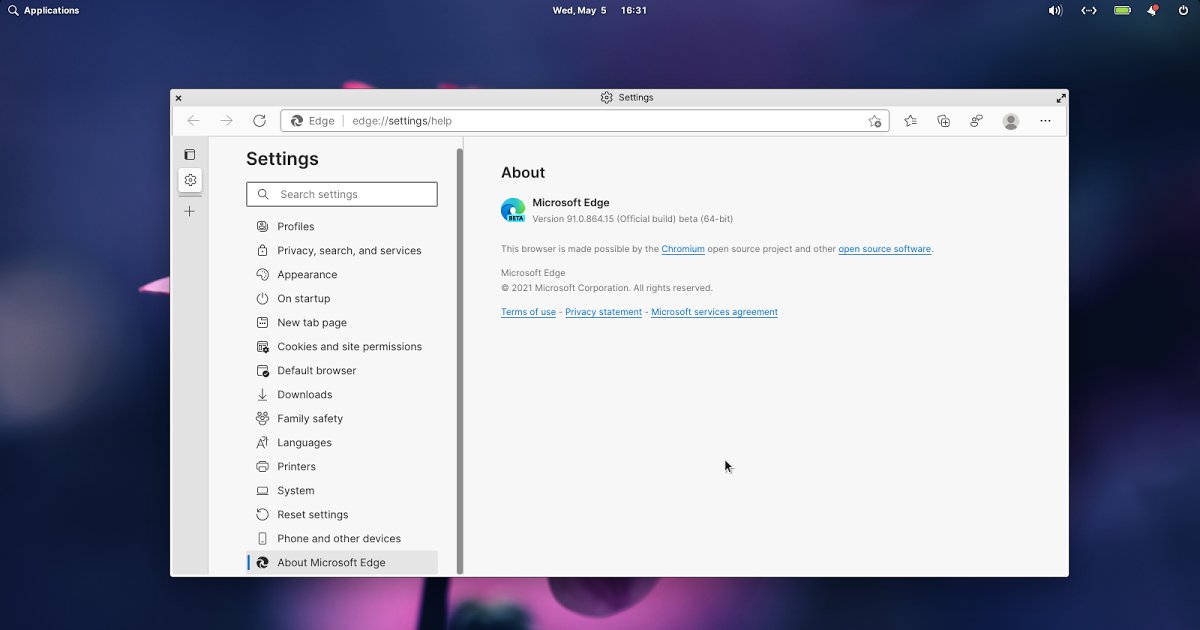
Task: Click the volume icon in the top bar
Action: (1054, 10)
